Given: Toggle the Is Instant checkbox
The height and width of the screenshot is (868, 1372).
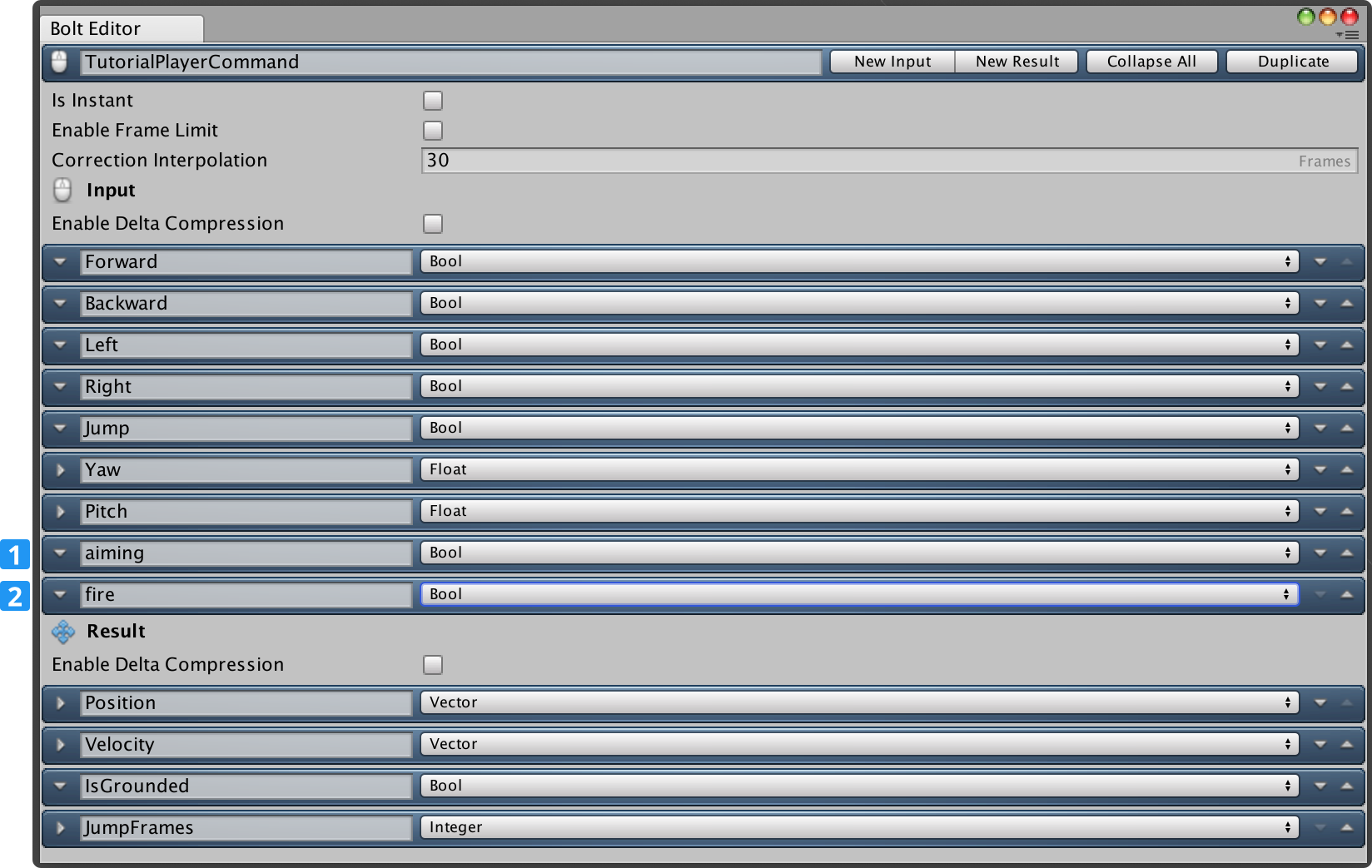Looking at the screenshot, I should click(433, 101).
